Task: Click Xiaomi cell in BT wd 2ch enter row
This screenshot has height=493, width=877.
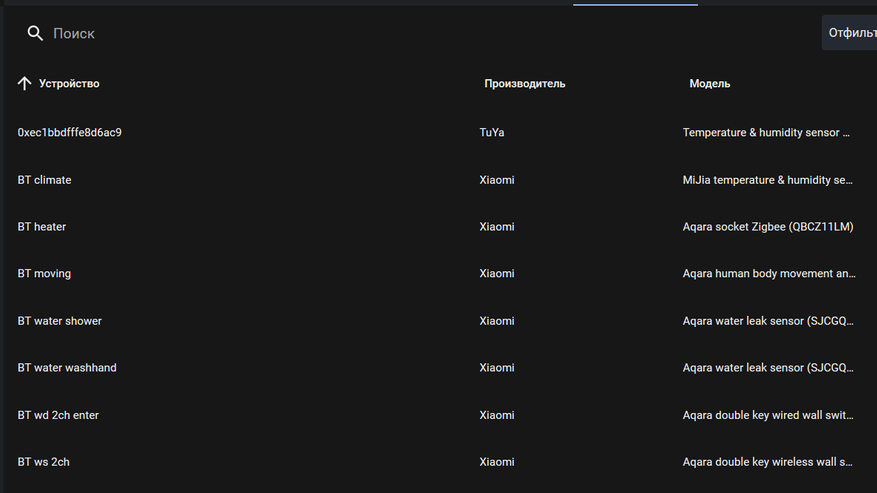Action: click(497, 415)
